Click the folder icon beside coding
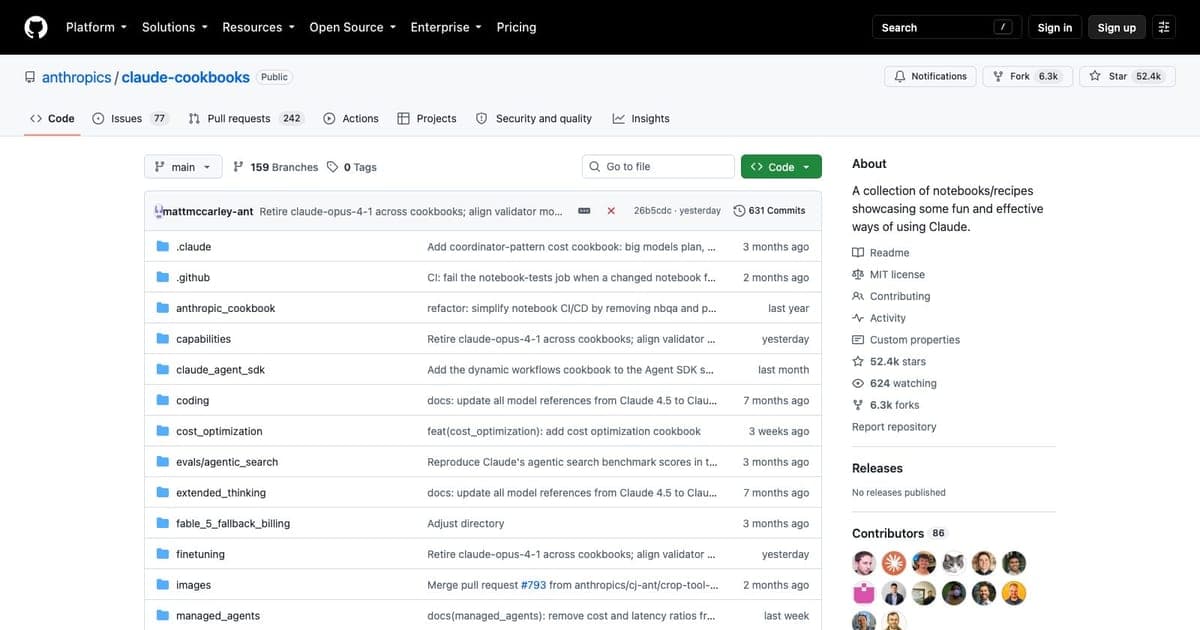The height and width of the screenshot is (630, 1200). click(163, 400)
